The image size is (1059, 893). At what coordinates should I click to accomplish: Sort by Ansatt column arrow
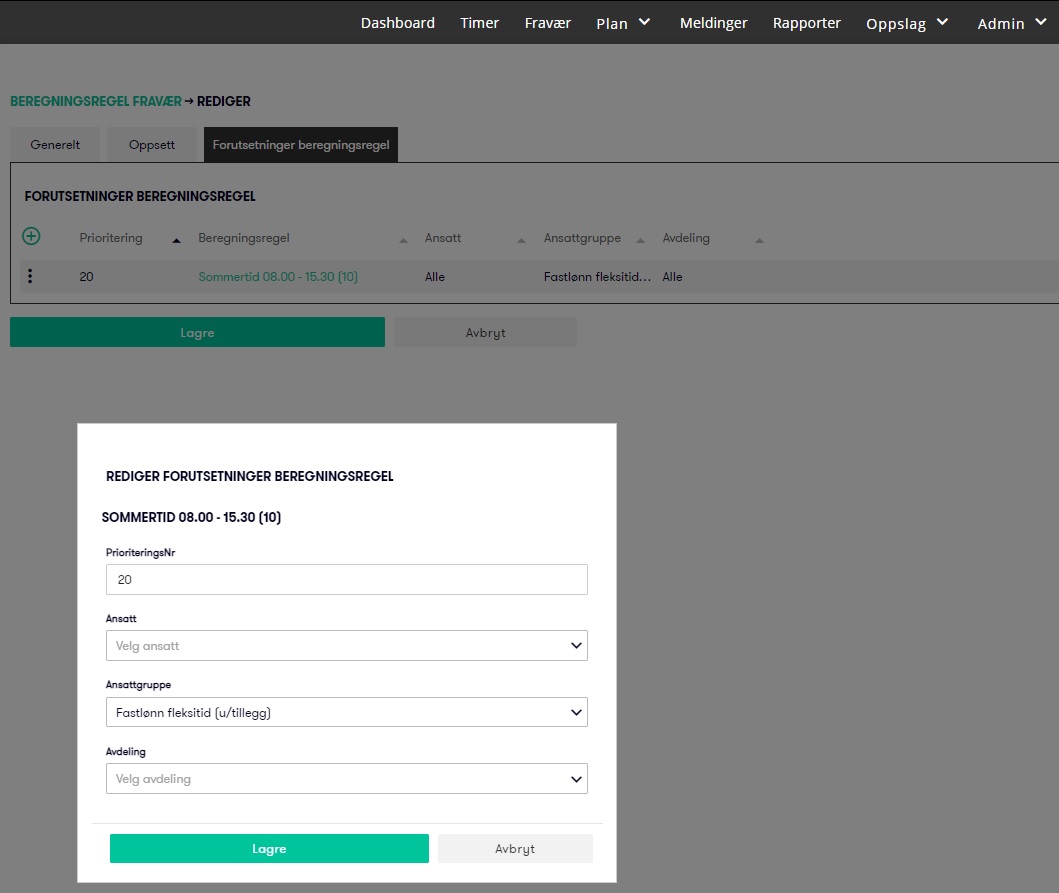pos(520,240)
